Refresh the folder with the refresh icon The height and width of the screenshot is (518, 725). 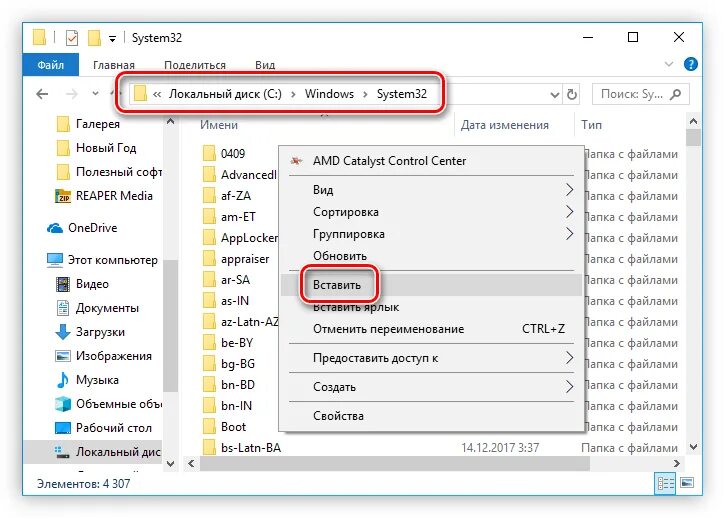tap(572, 95)
